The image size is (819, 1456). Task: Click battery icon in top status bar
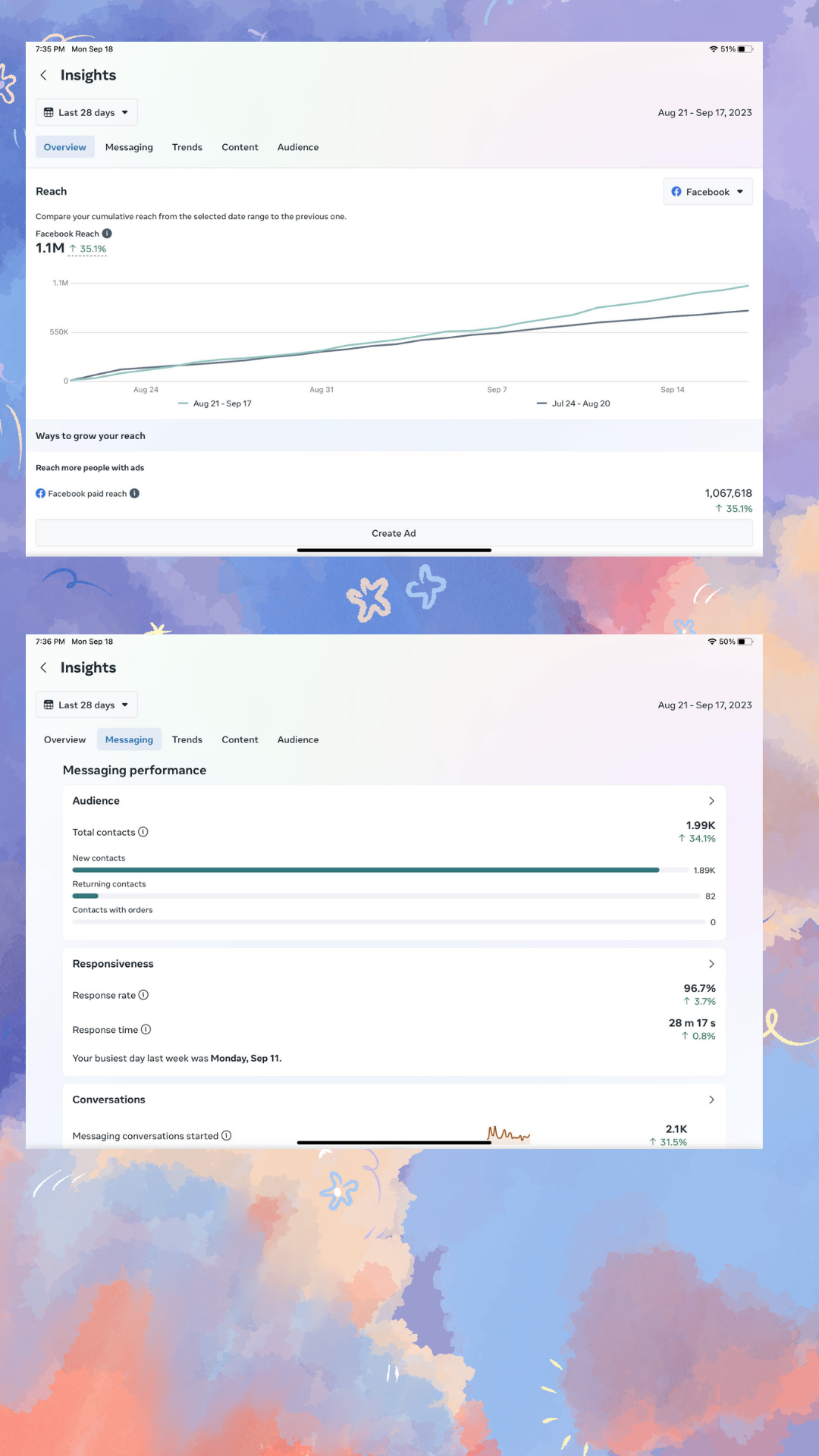745,49
